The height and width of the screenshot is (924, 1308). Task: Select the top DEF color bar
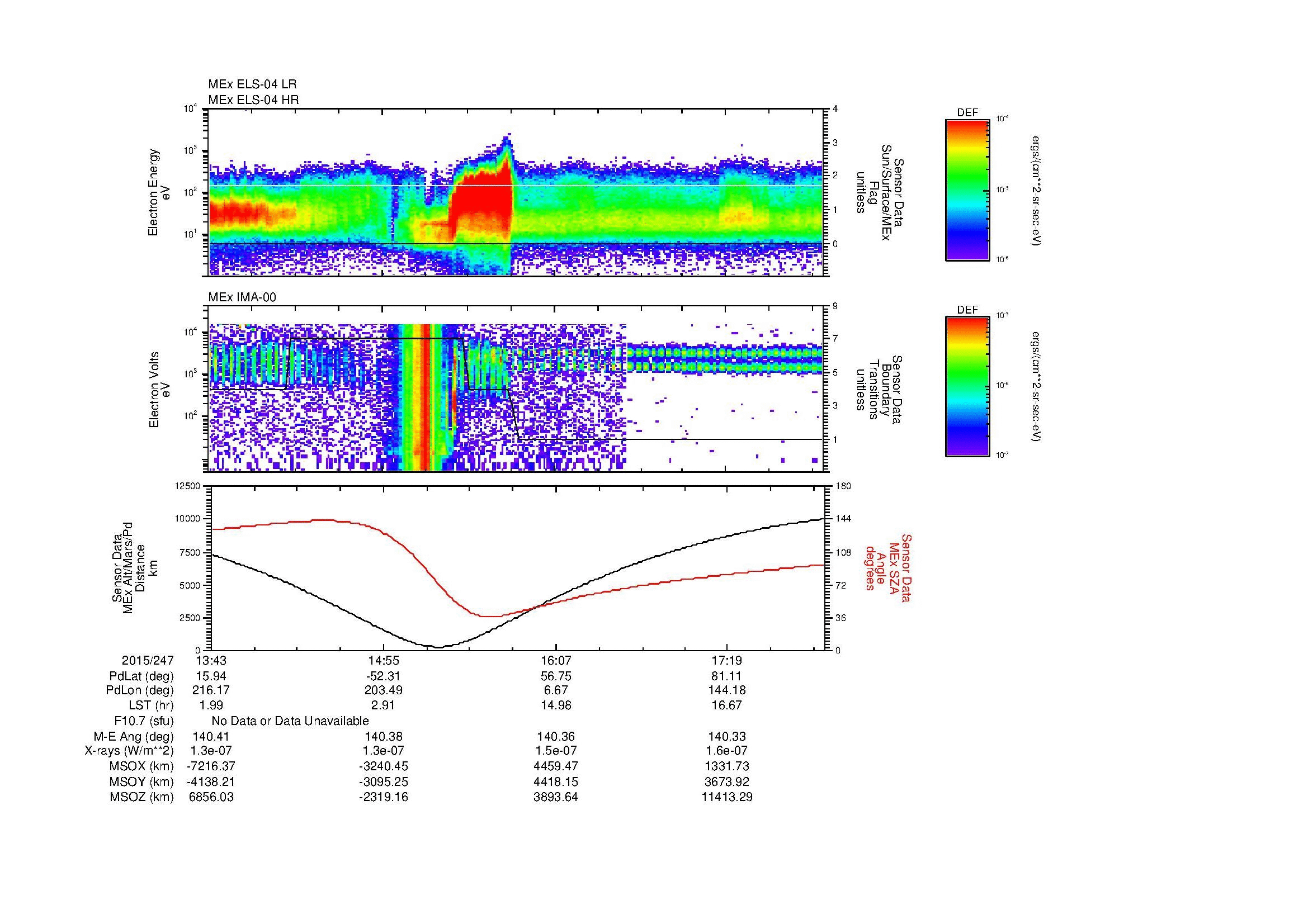(x=967, y=189)
